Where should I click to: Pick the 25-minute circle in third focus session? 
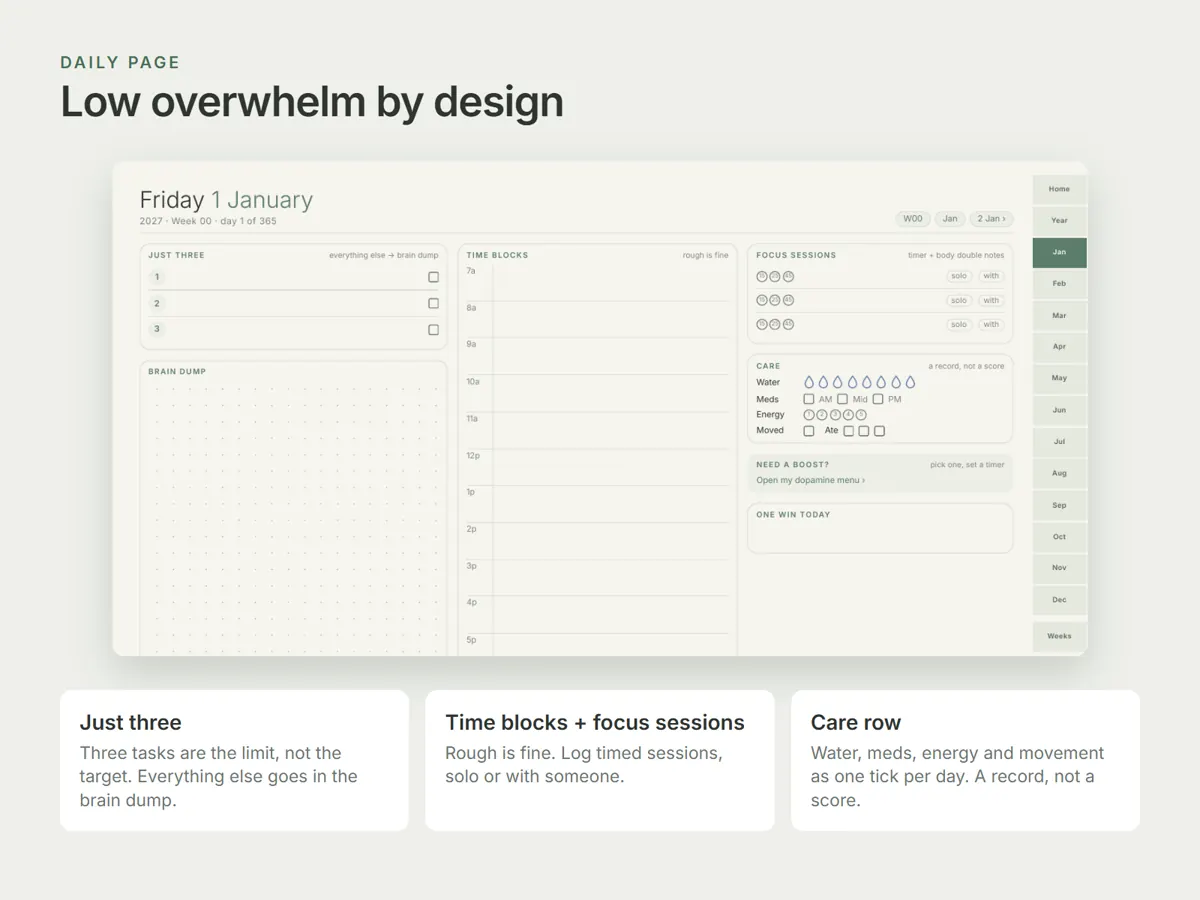click(775, 324)
